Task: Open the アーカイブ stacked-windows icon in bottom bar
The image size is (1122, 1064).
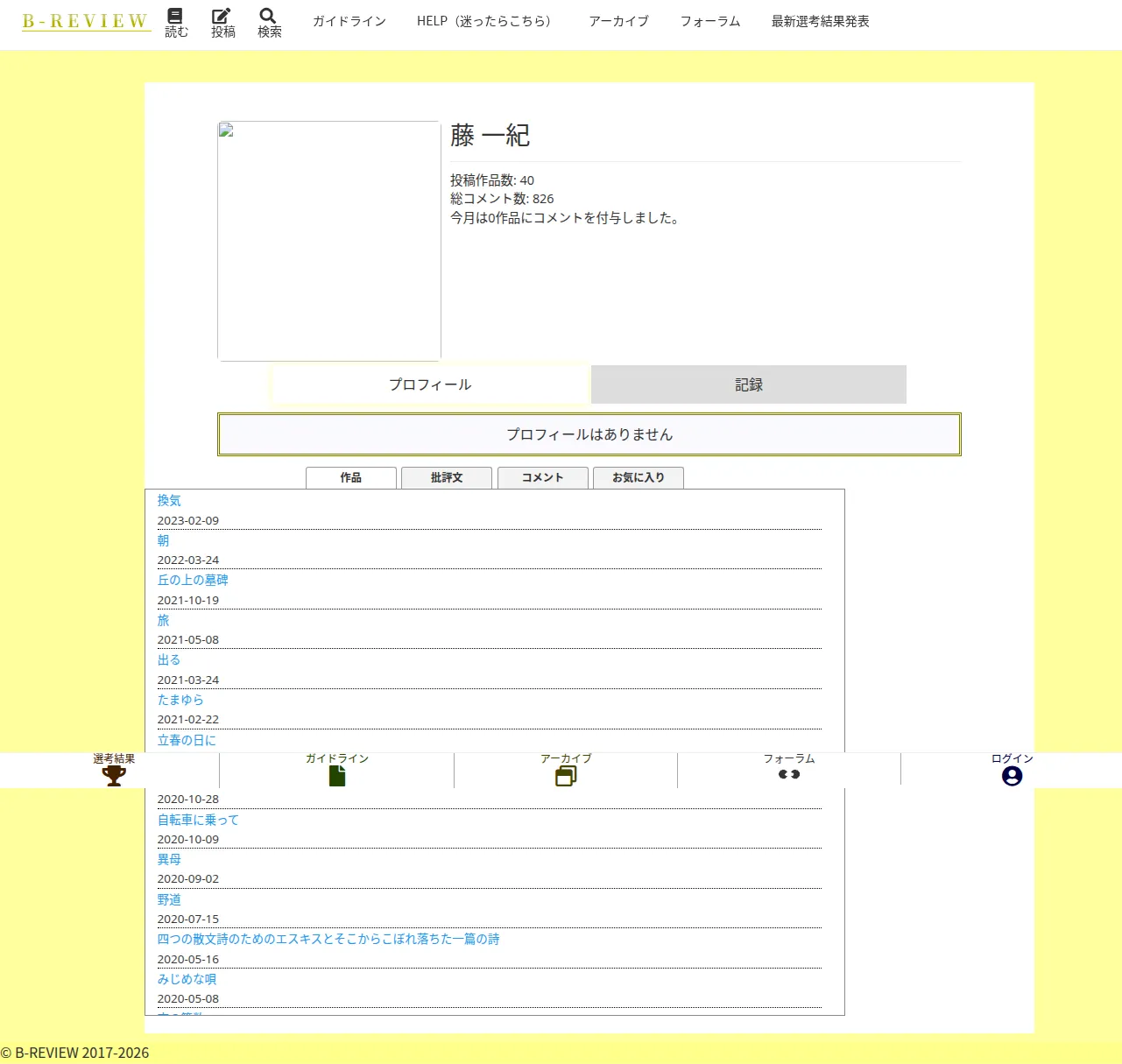Action: click(566, 776)
